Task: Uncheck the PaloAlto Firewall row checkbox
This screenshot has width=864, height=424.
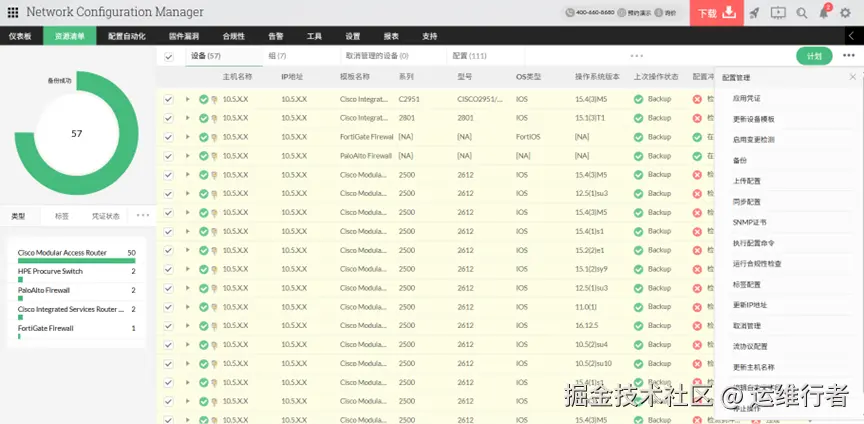Action: 169,156
